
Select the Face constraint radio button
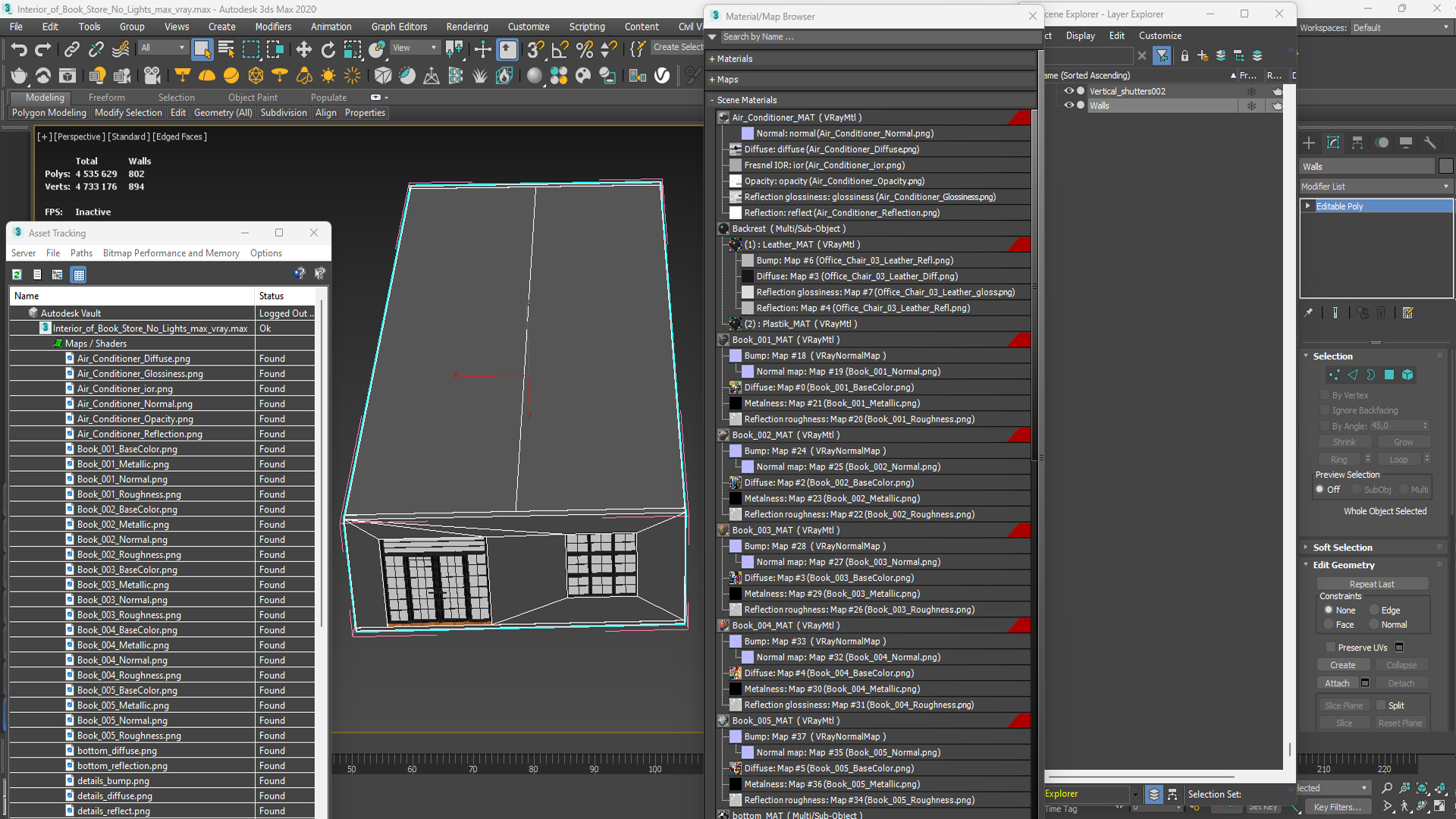(x=1329, y=624)
